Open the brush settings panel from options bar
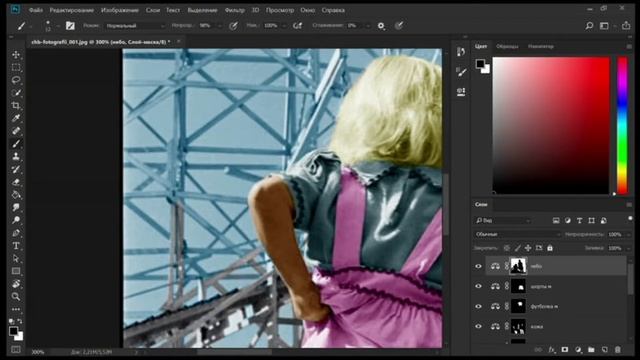Viewport: 640px width, 360px height. pyautogui.click(x=70, y=26)
